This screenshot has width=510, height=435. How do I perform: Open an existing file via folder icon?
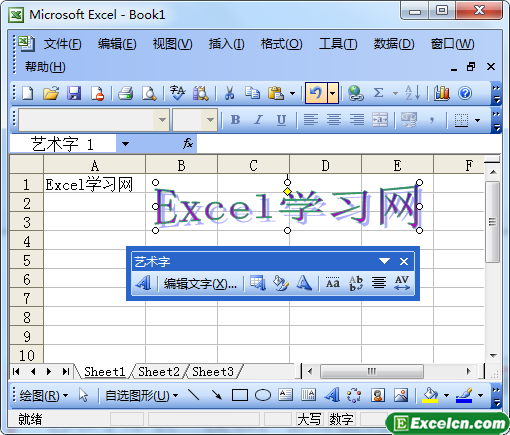pos(51,93)
